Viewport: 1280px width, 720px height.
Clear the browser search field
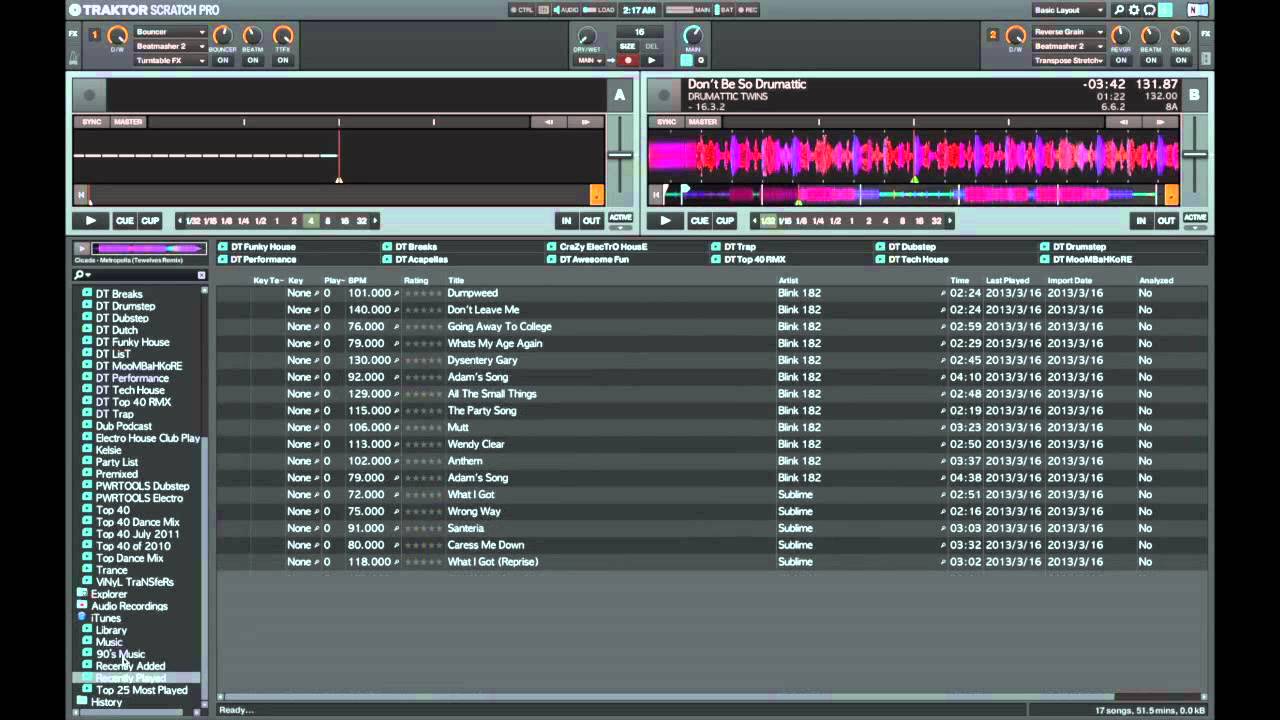coord(201,275)
